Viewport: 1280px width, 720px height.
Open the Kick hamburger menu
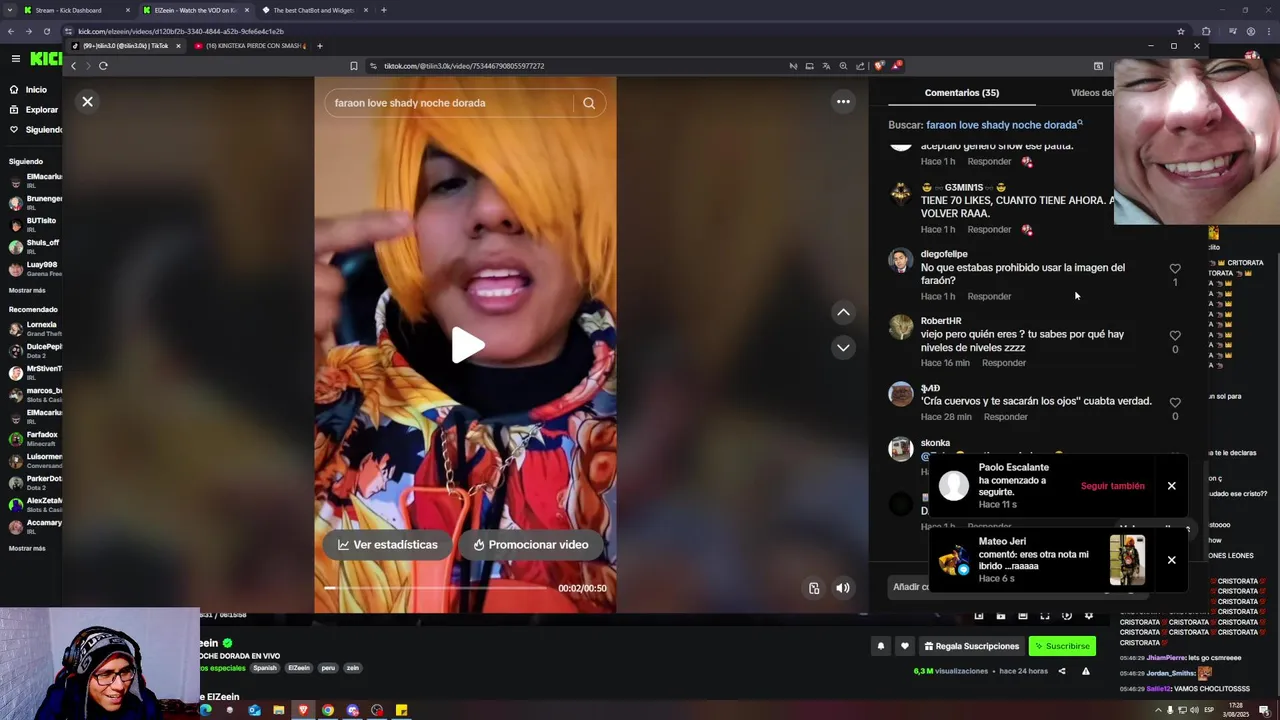[x=15, y=59]
